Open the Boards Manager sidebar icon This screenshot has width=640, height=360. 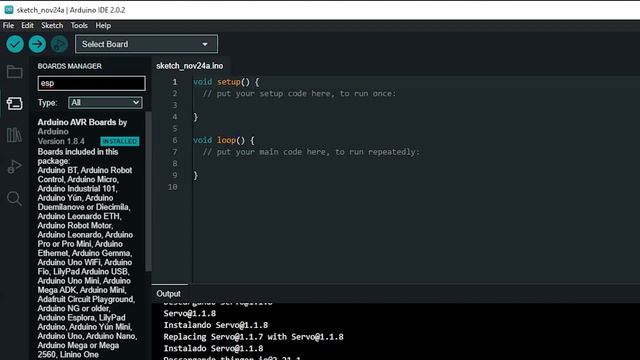pos(15,103)
